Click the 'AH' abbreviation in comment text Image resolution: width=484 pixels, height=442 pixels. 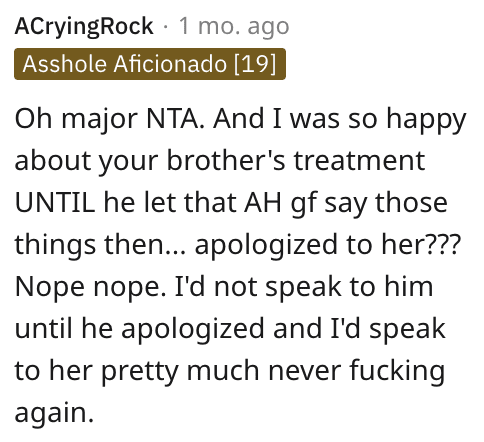263,203
